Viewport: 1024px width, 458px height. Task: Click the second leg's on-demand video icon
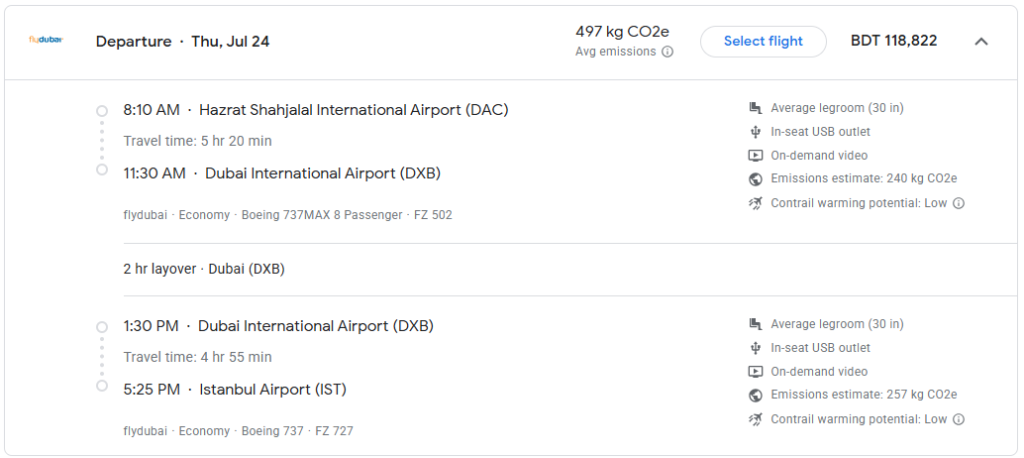[756, 372]
